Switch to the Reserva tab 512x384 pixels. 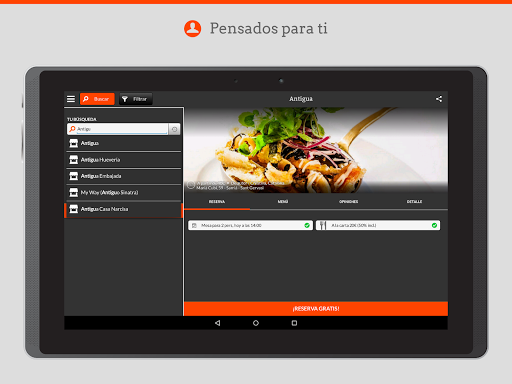pyautogui.click(x=217, y=202)
